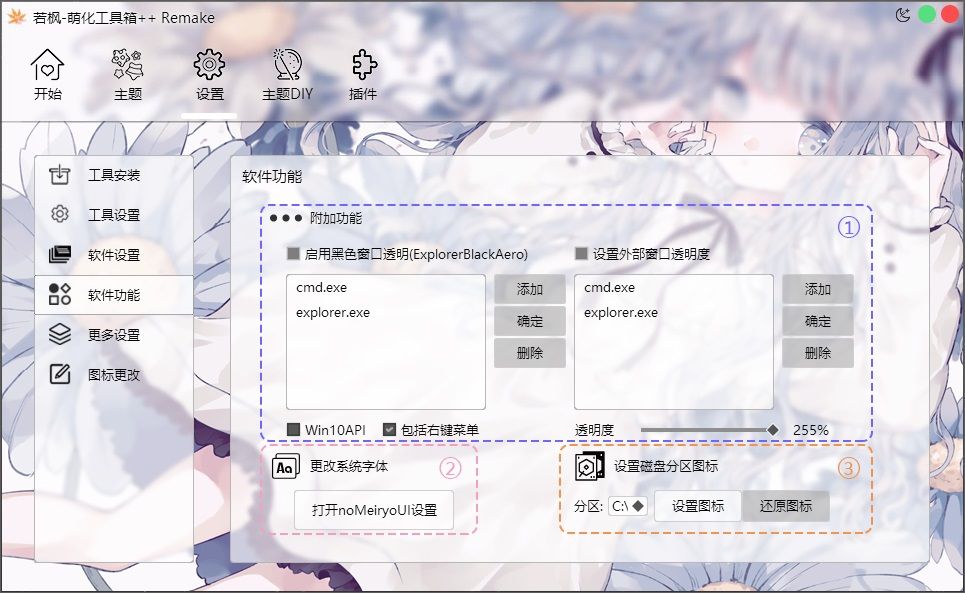Uncheck 包括右键菜单 checkbox
This screenshot has height=593, width=965.
[x=389, y=429]
